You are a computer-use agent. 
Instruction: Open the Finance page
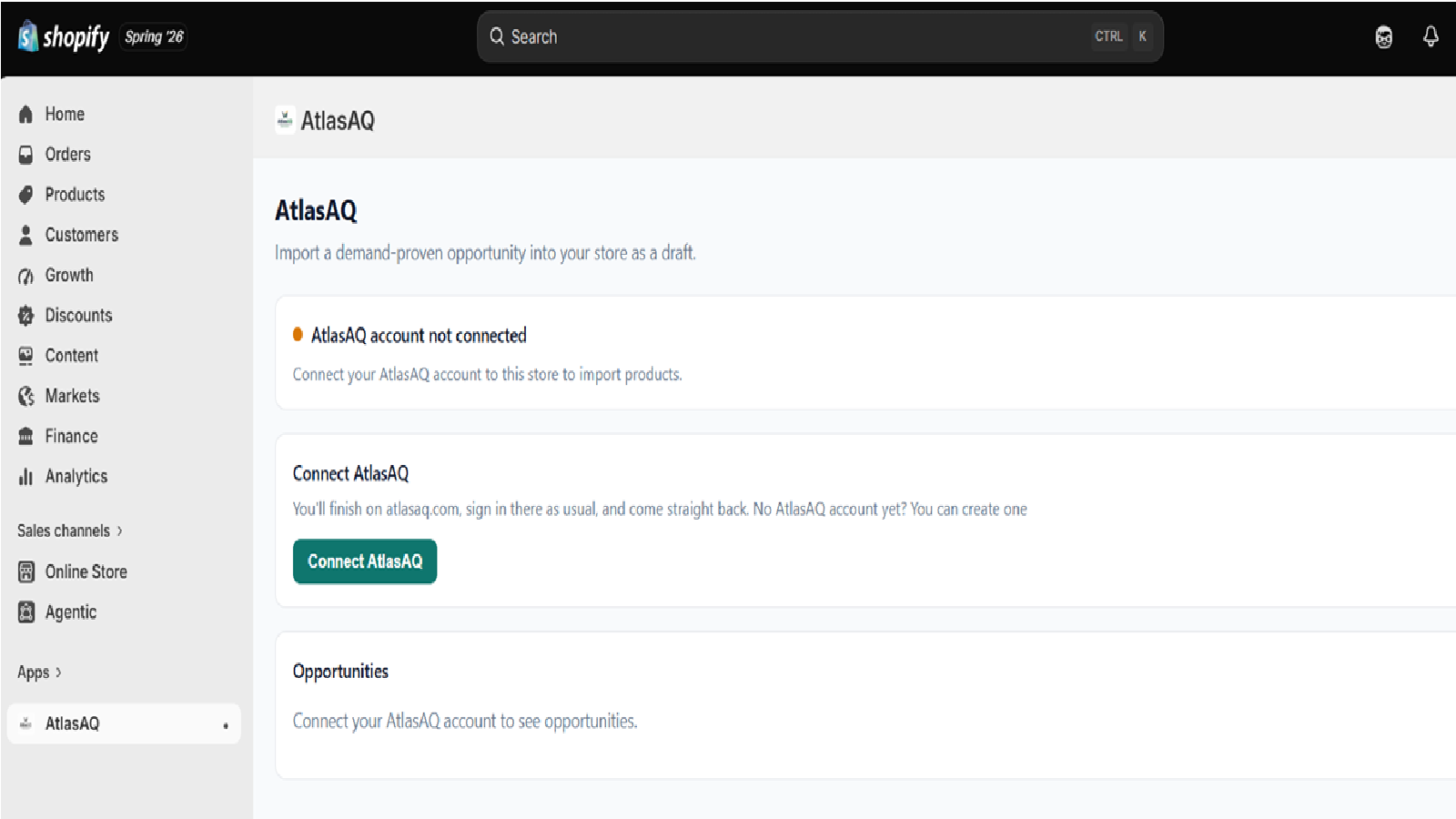click(72, 436)
